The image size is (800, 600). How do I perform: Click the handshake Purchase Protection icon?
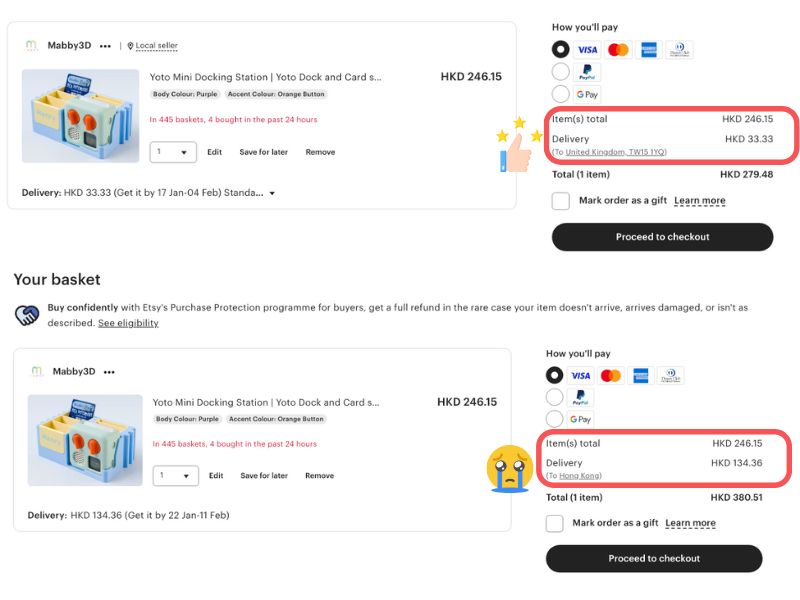tap(27, 315)
